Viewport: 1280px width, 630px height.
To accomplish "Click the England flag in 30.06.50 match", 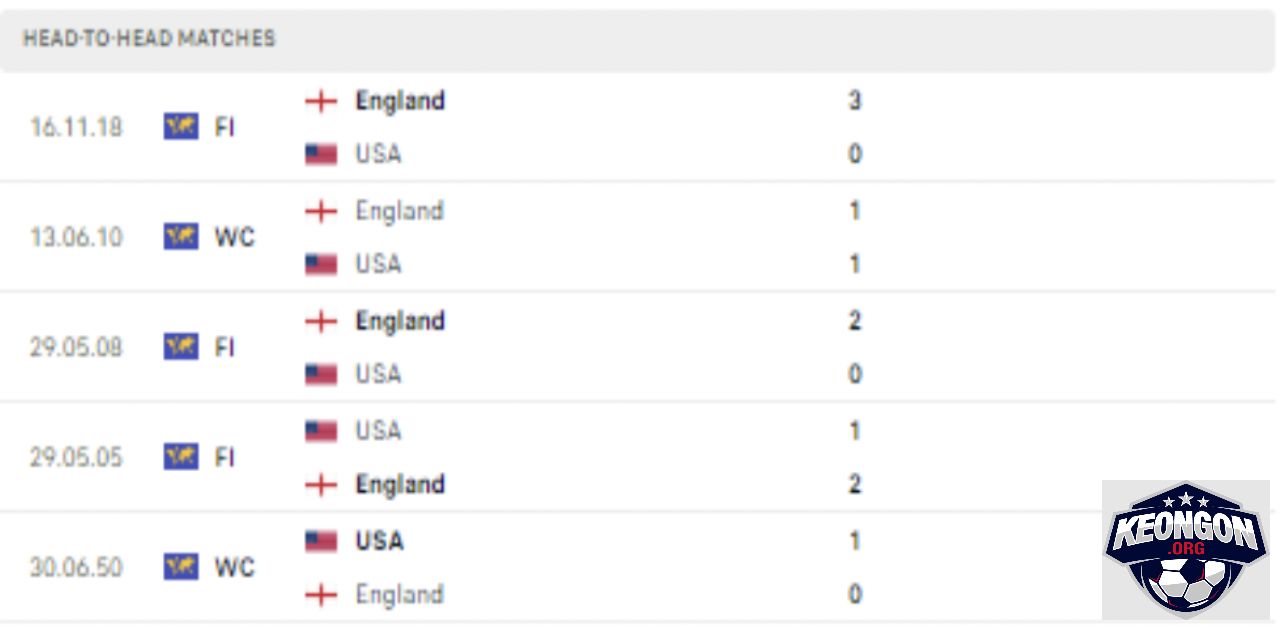I will pos(321,595).
